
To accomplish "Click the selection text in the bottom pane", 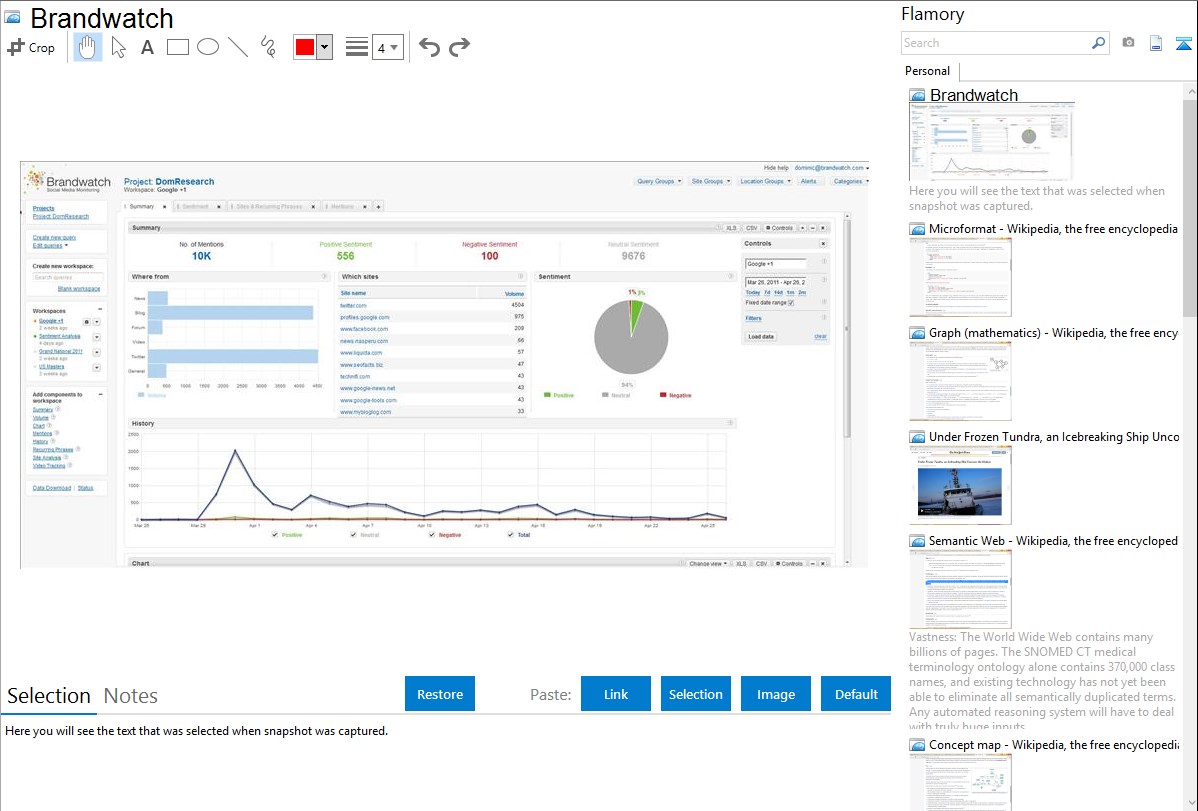I will (196, 732).
